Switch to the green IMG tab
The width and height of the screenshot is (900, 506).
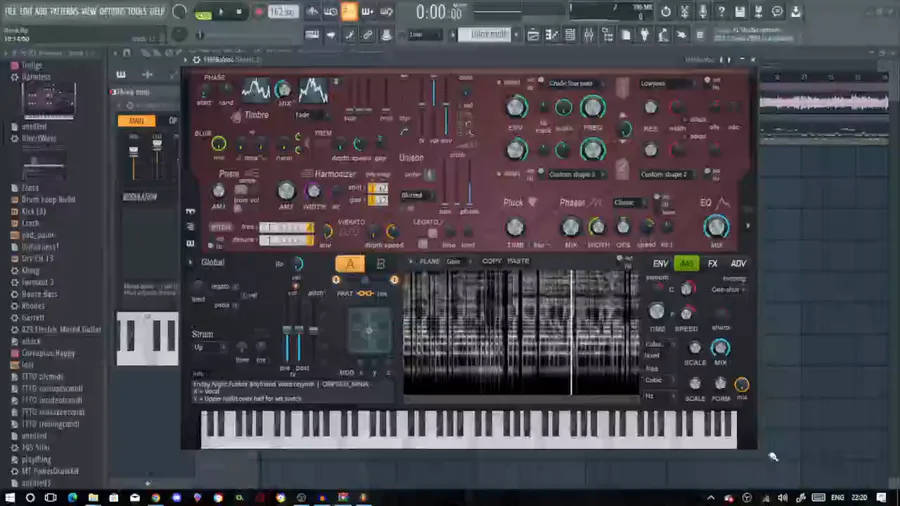click(x=686, y=263)
